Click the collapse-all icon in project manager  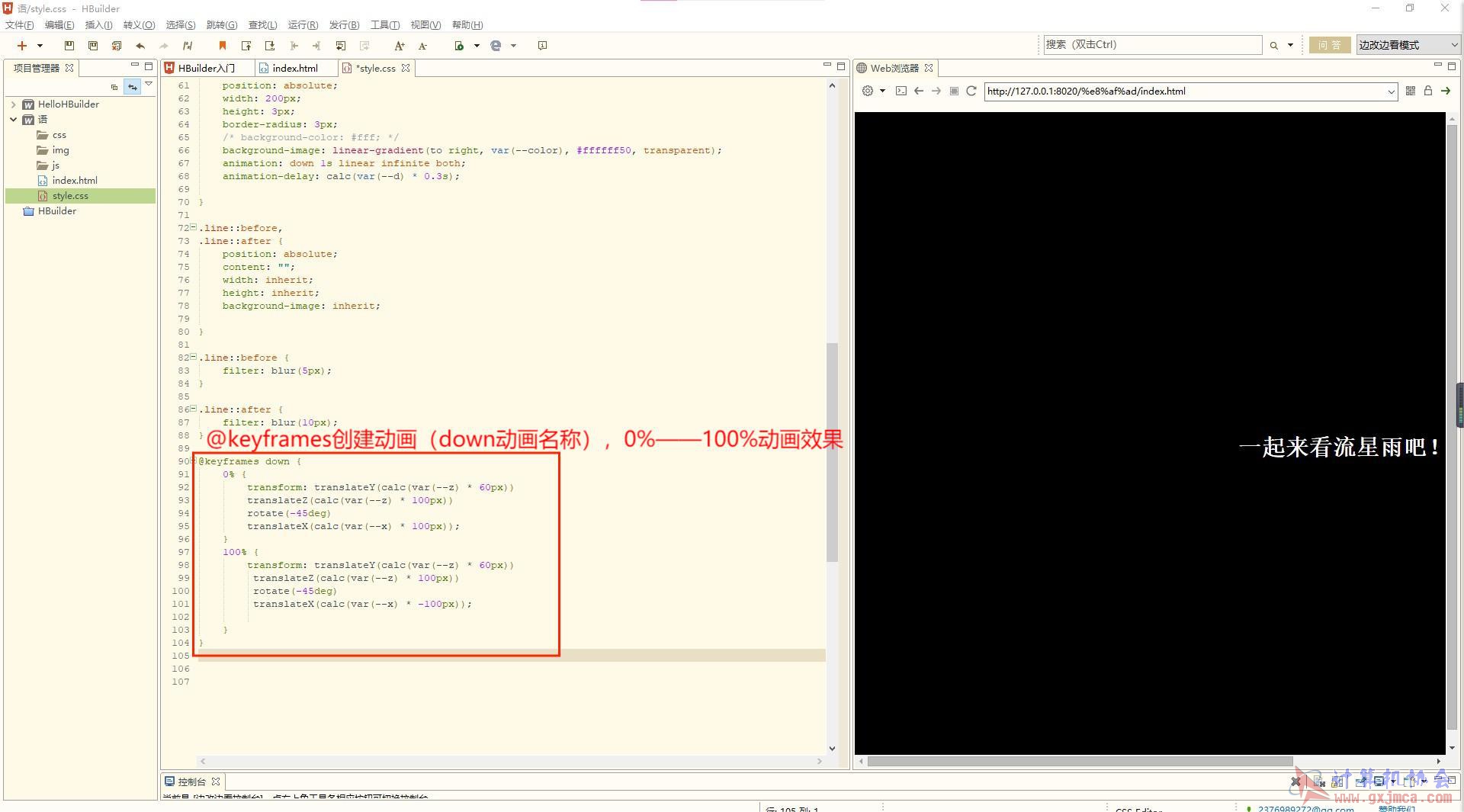[114, 87]
